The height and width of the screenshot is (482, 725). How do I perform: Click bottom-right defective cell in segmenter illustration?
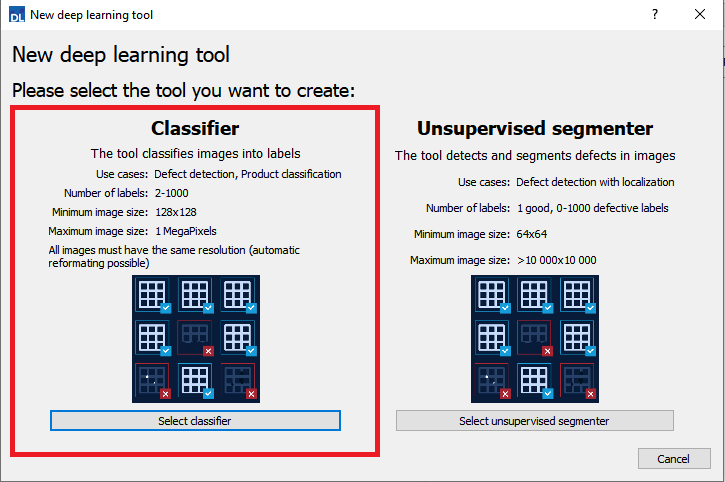(x=578, y=381)
